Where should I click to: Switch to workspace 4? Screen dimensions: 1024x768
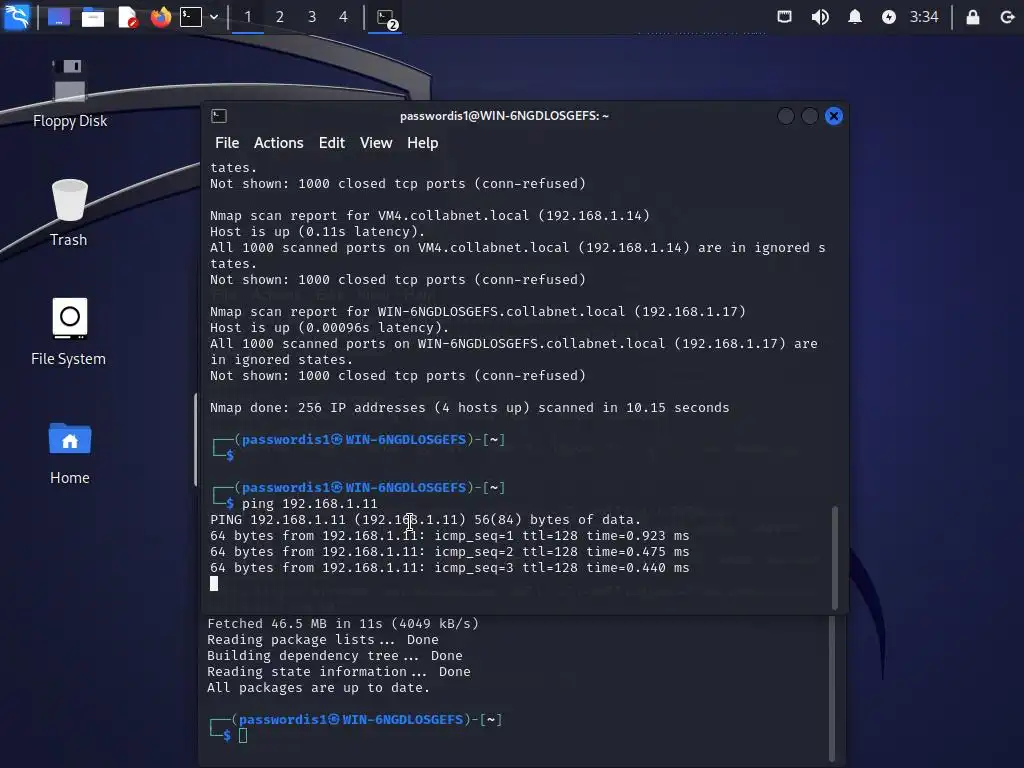point(344,17)
